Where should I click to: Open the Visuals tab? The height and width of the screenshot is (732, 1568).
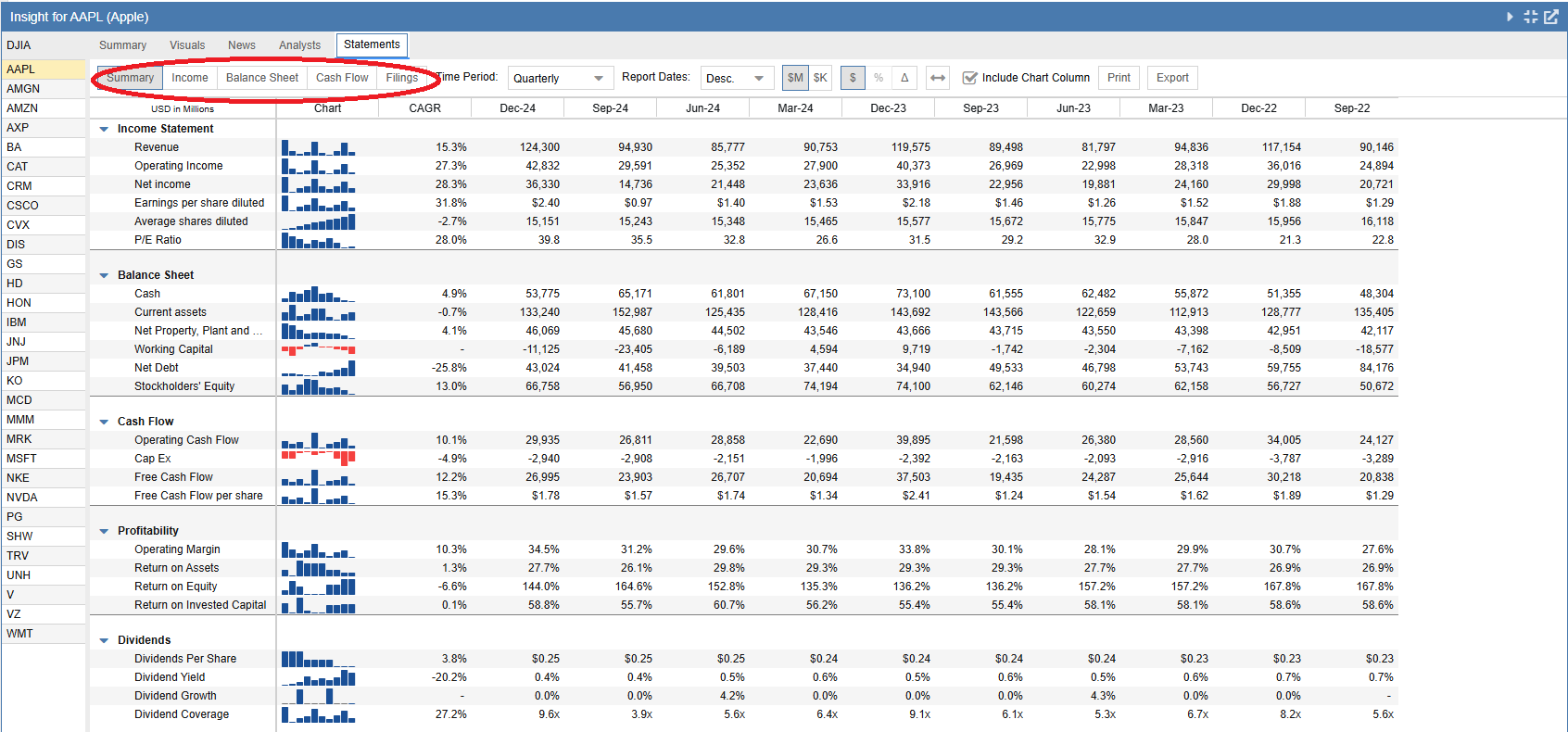coord(187,45)
